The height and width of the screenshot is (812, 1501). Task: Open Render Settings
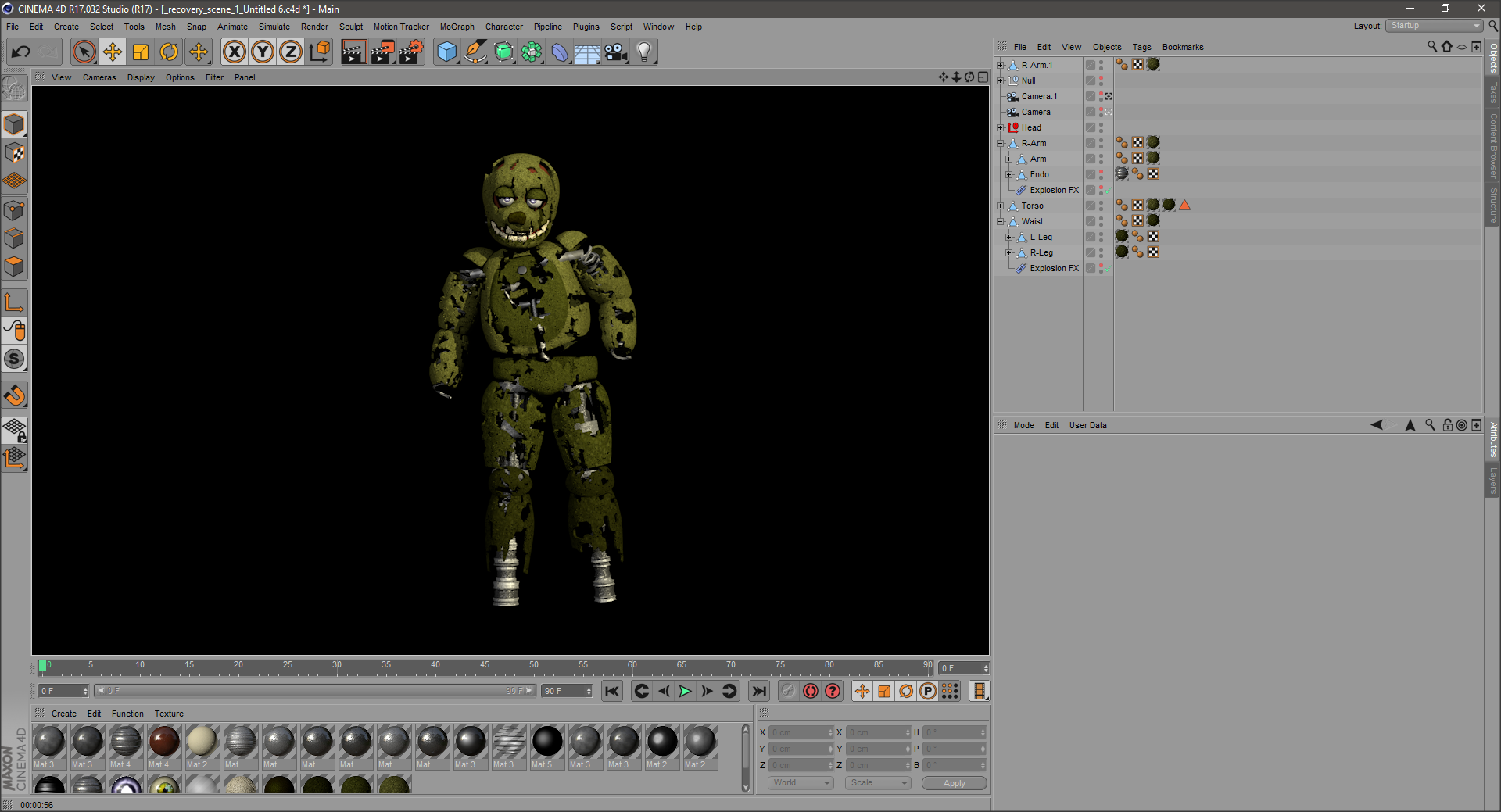click(411, 52)
